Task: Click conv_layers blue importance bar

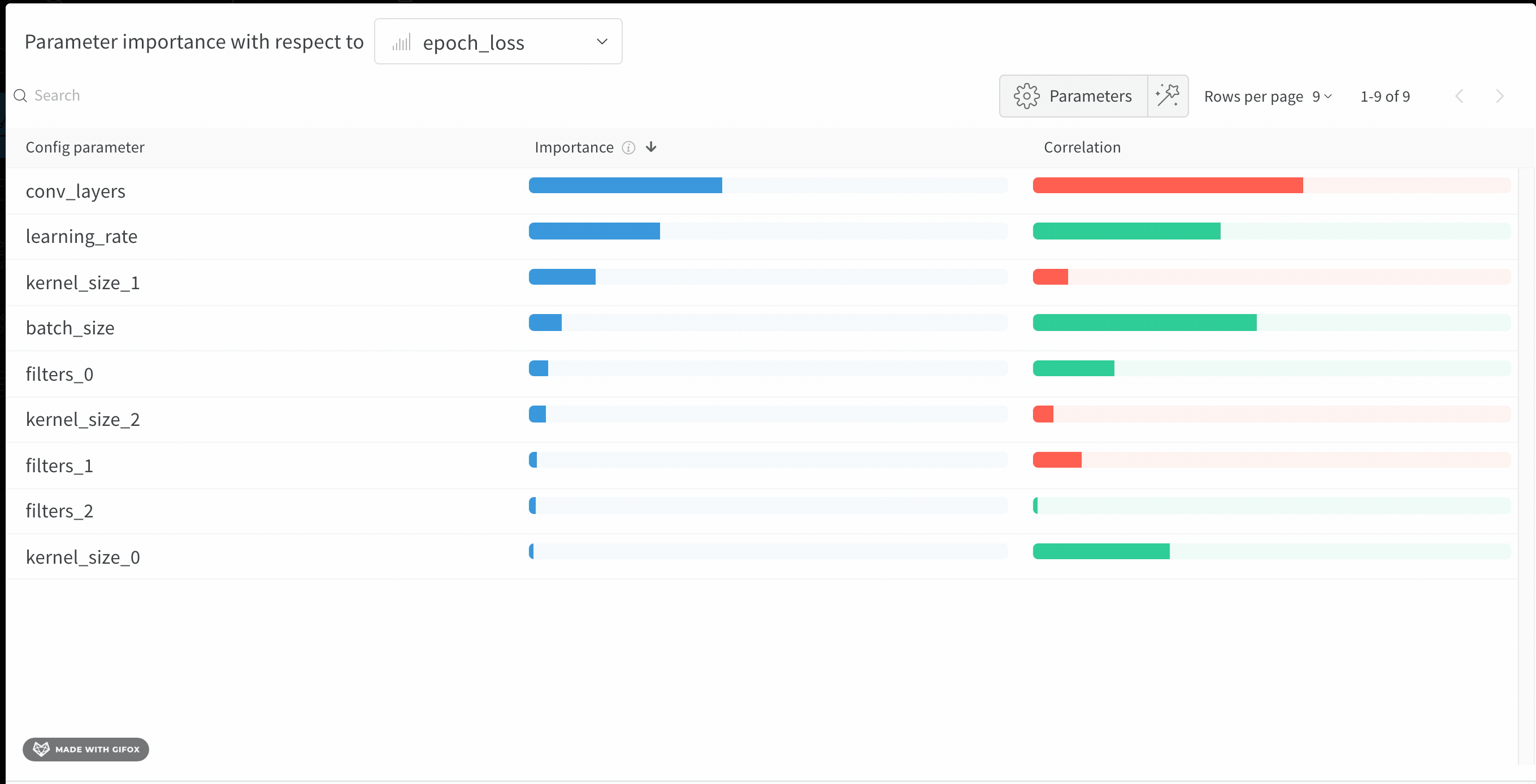Action: (x=625, y=185)
